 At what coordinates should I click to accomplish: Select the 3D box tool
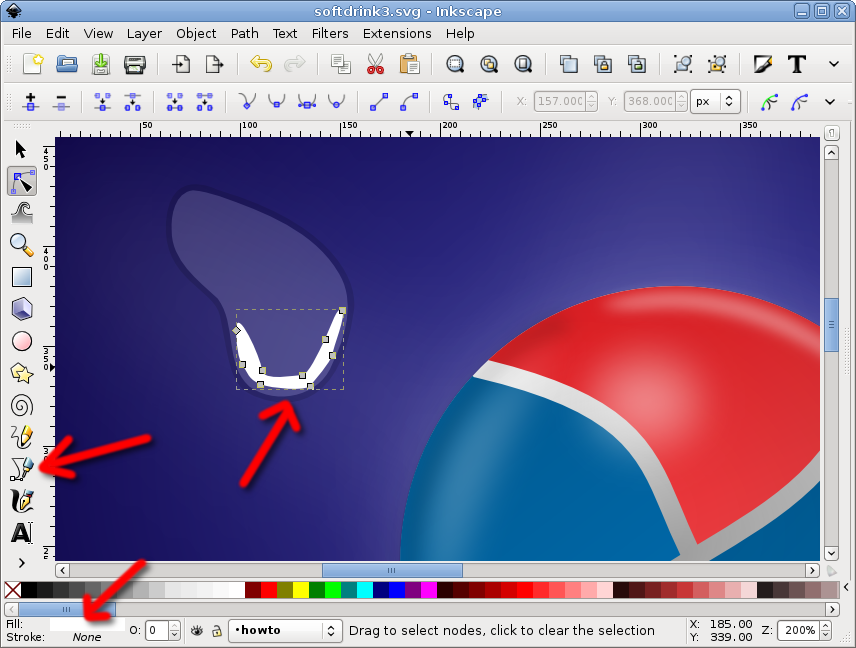tap(22, 309)
